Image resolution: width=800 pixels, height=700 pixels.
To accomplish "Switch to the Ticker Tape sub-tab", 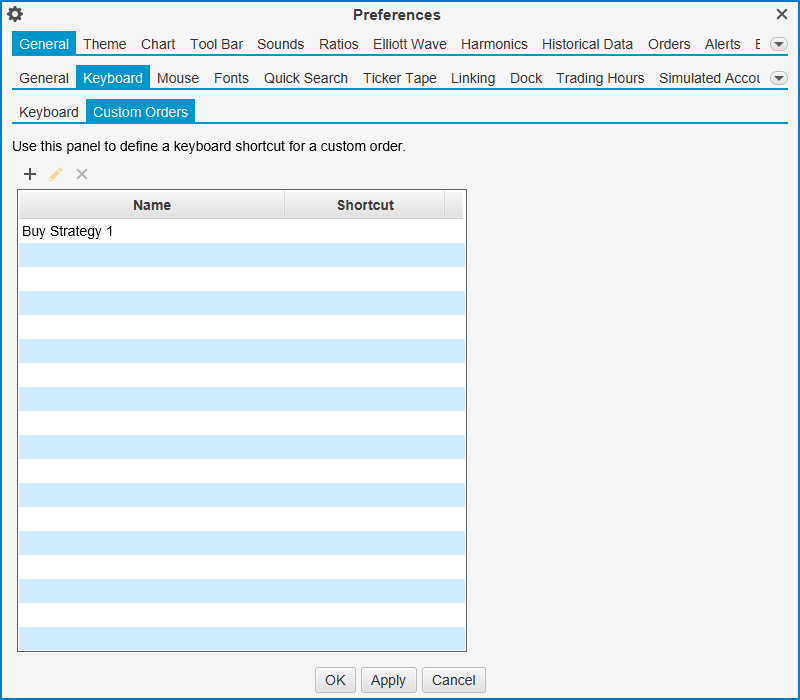I will click(399, 78).
